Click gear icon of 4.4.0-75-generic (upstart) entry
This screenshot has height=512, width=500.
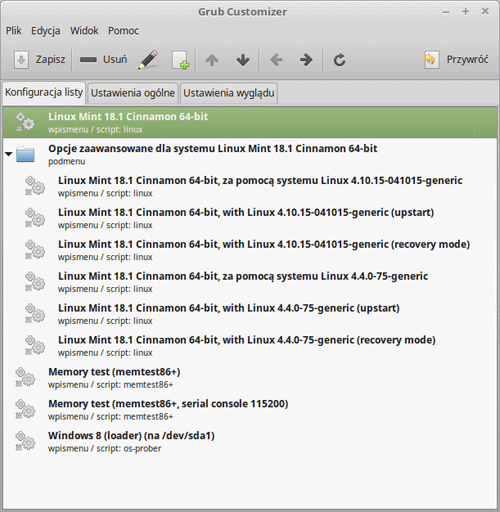point(35,313)
